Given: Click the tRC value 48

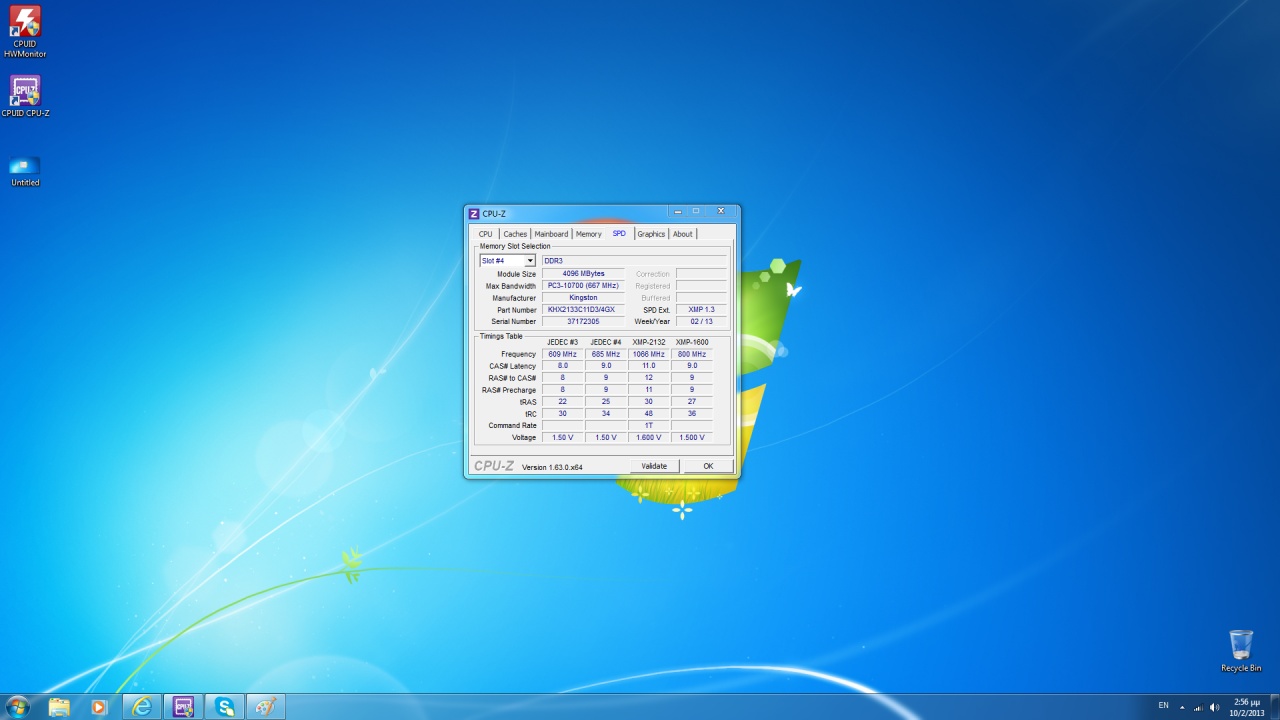Looking at the screenshot, I should click(x=649, y=414).
